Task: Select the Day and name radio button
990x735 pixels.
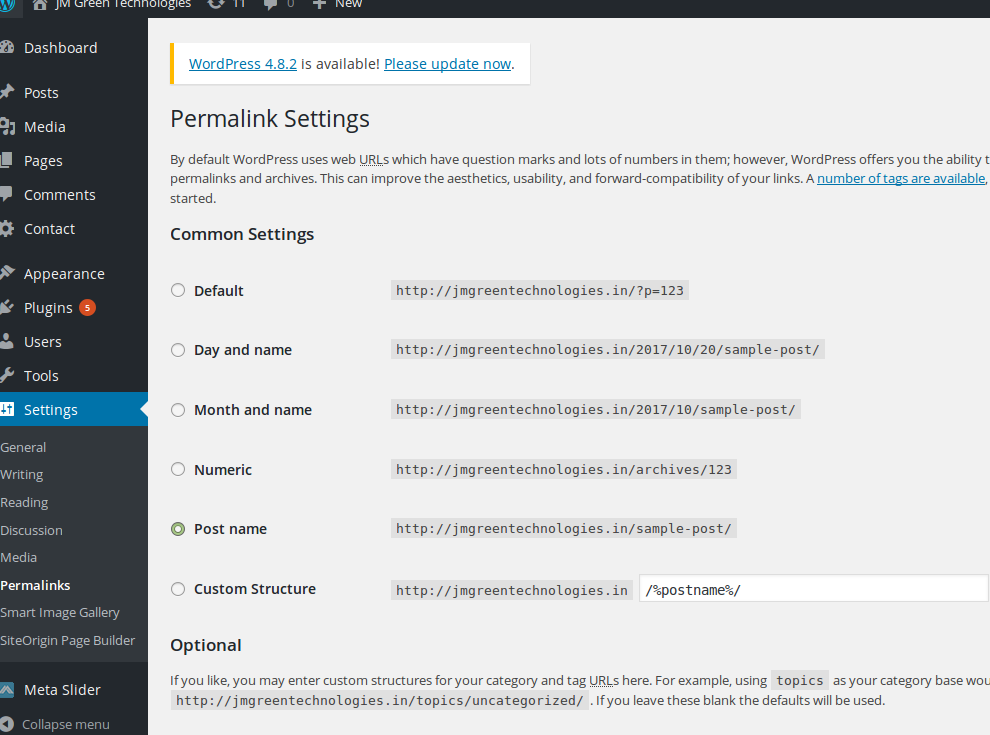Action: pyautogui.click(x=178, y=350)
